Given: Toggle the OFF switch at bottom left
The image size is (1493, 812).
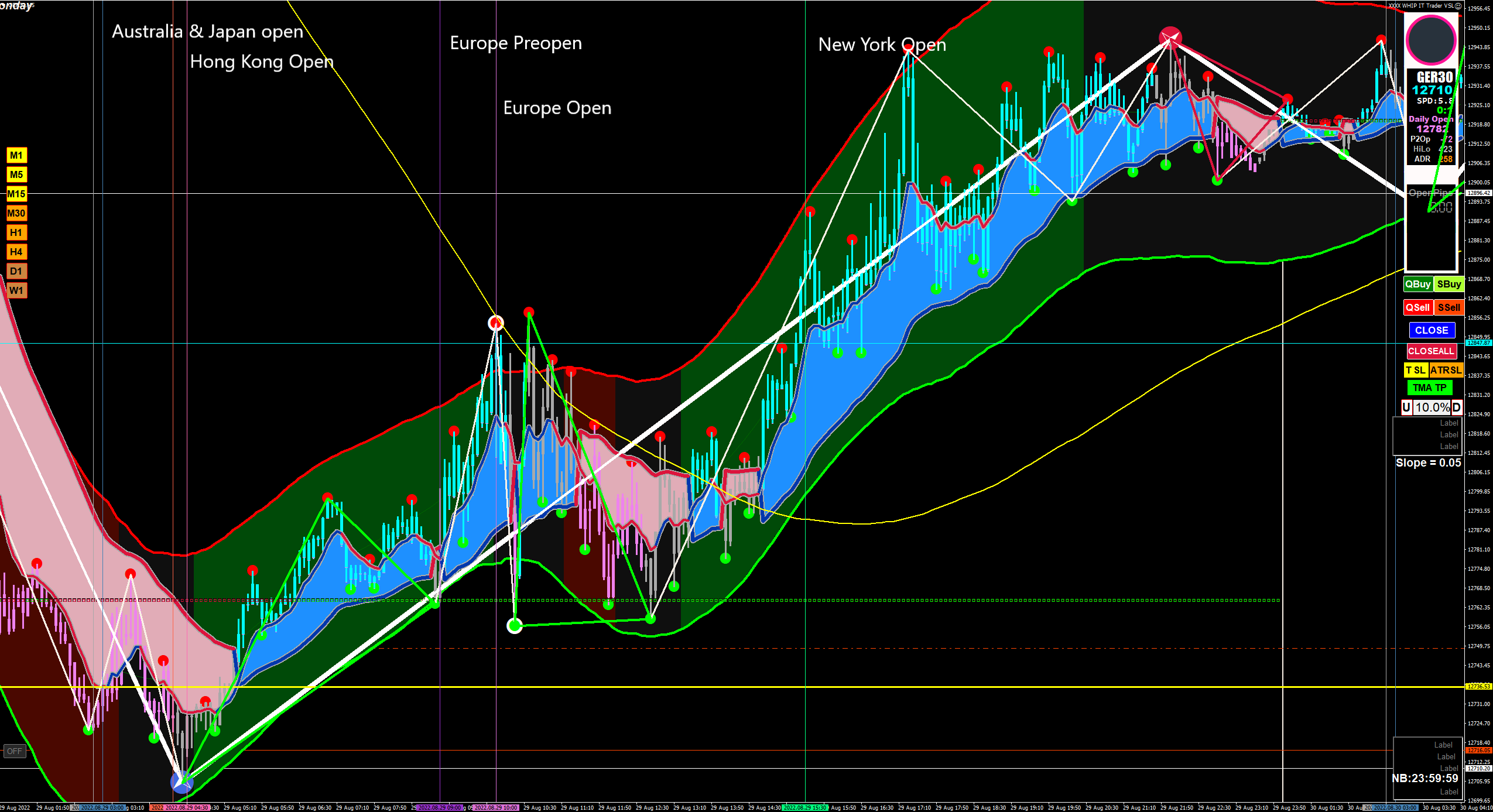Looking at the screenshot, I should (x=15, y=751).
